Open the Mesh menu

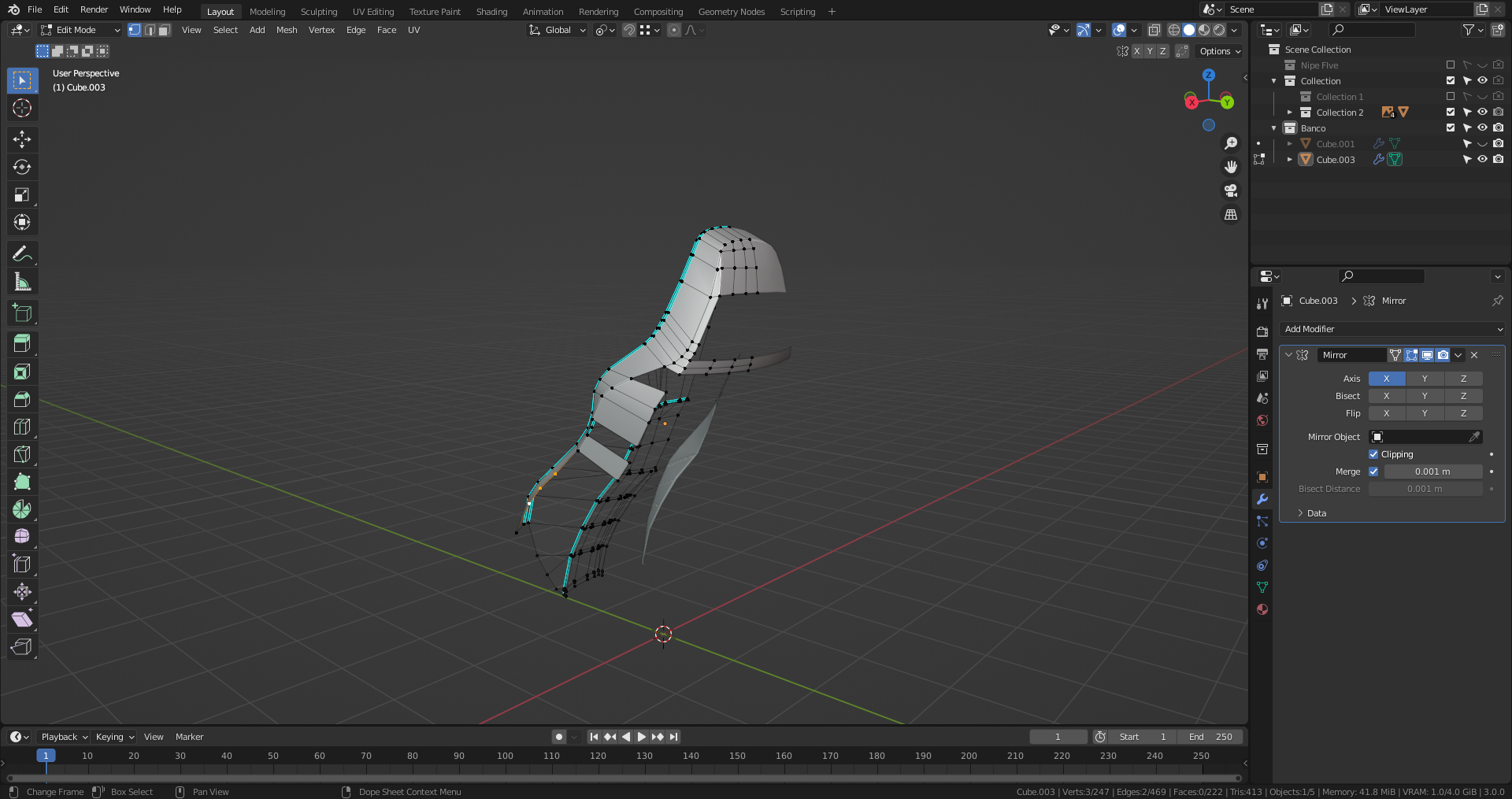pos(287,30)
